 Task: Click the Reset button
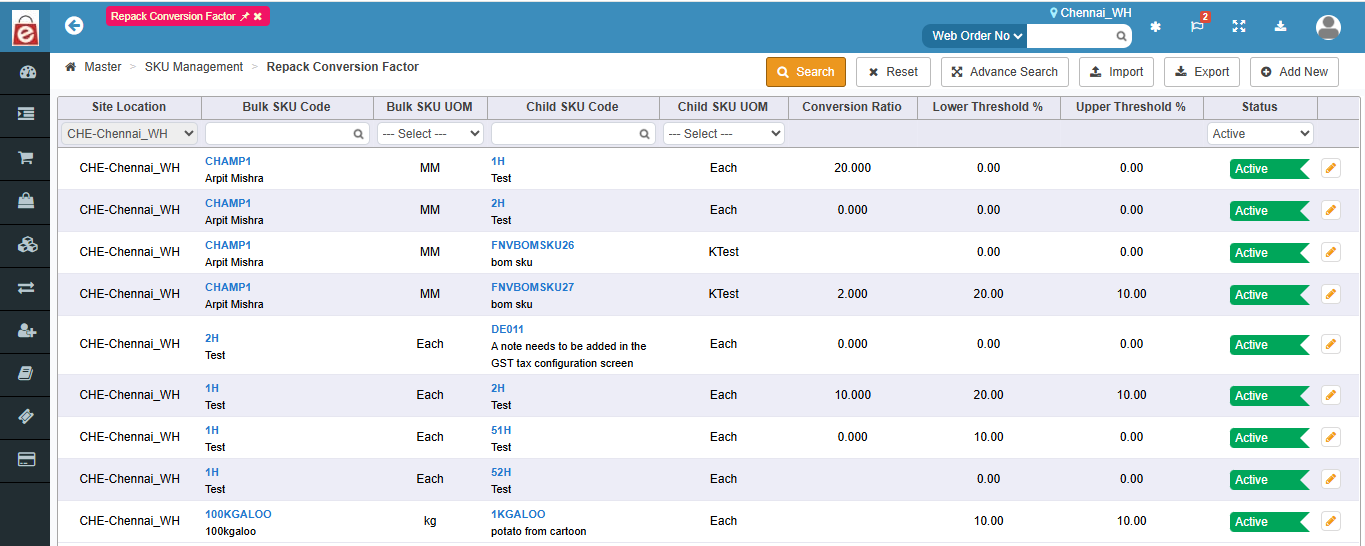point(893,72)
